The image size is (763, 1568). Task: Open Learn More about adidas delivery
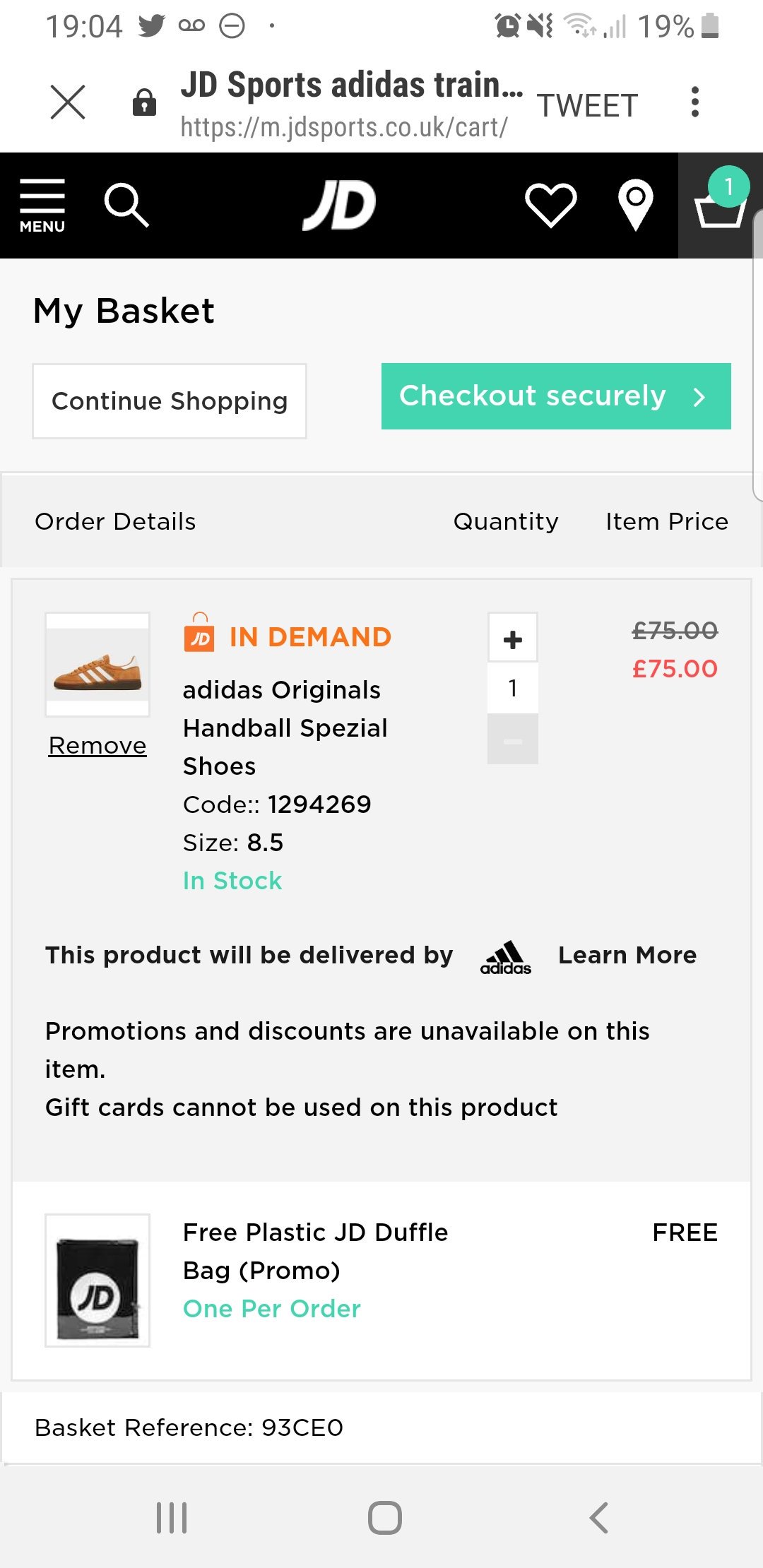point(627,955)
